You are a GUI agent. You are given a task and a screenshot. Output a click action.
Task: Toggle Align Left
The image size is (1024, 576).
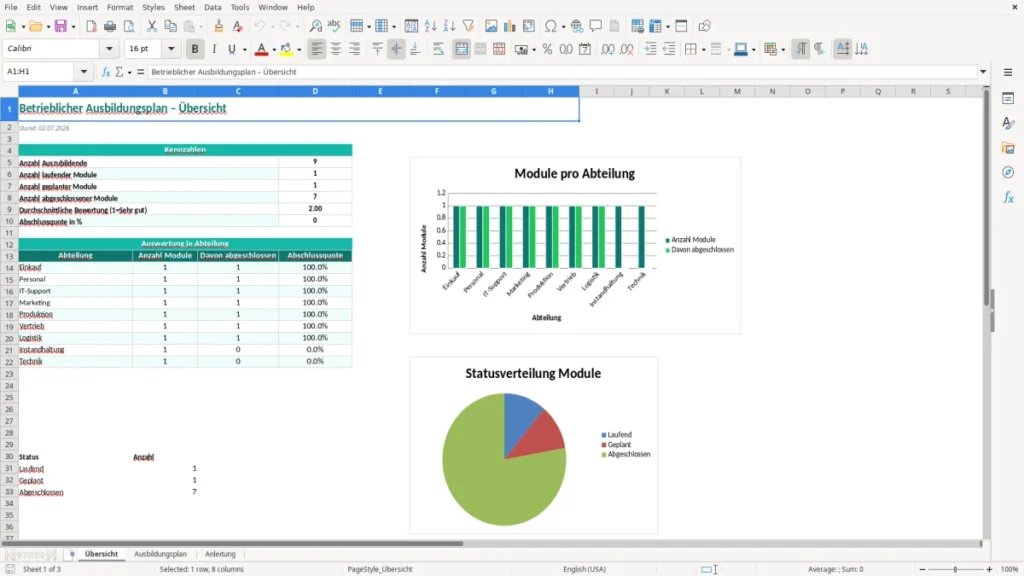tap(317, 49)
